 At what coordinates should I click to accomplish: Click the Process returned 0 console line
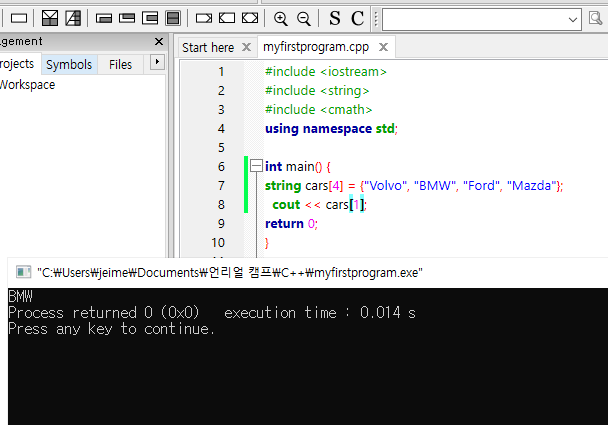click(212, 313)
